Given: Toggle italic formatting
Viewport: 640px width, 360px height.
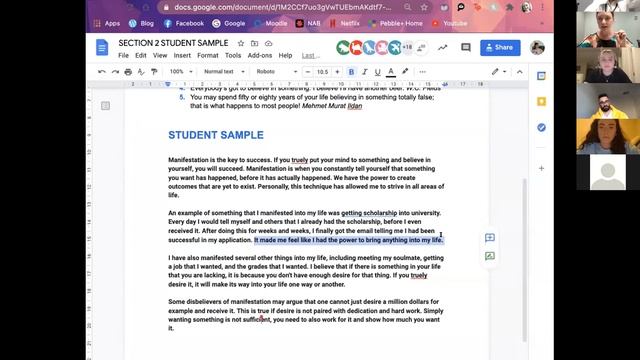Looking at the screenshot, I should (364, 72).
